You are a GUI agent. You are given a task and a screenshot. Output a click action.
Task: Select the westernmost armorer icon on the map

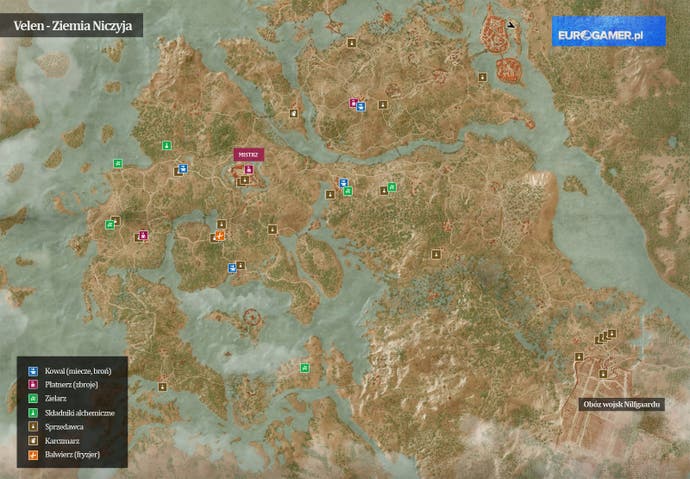click(x=143, y=235)
